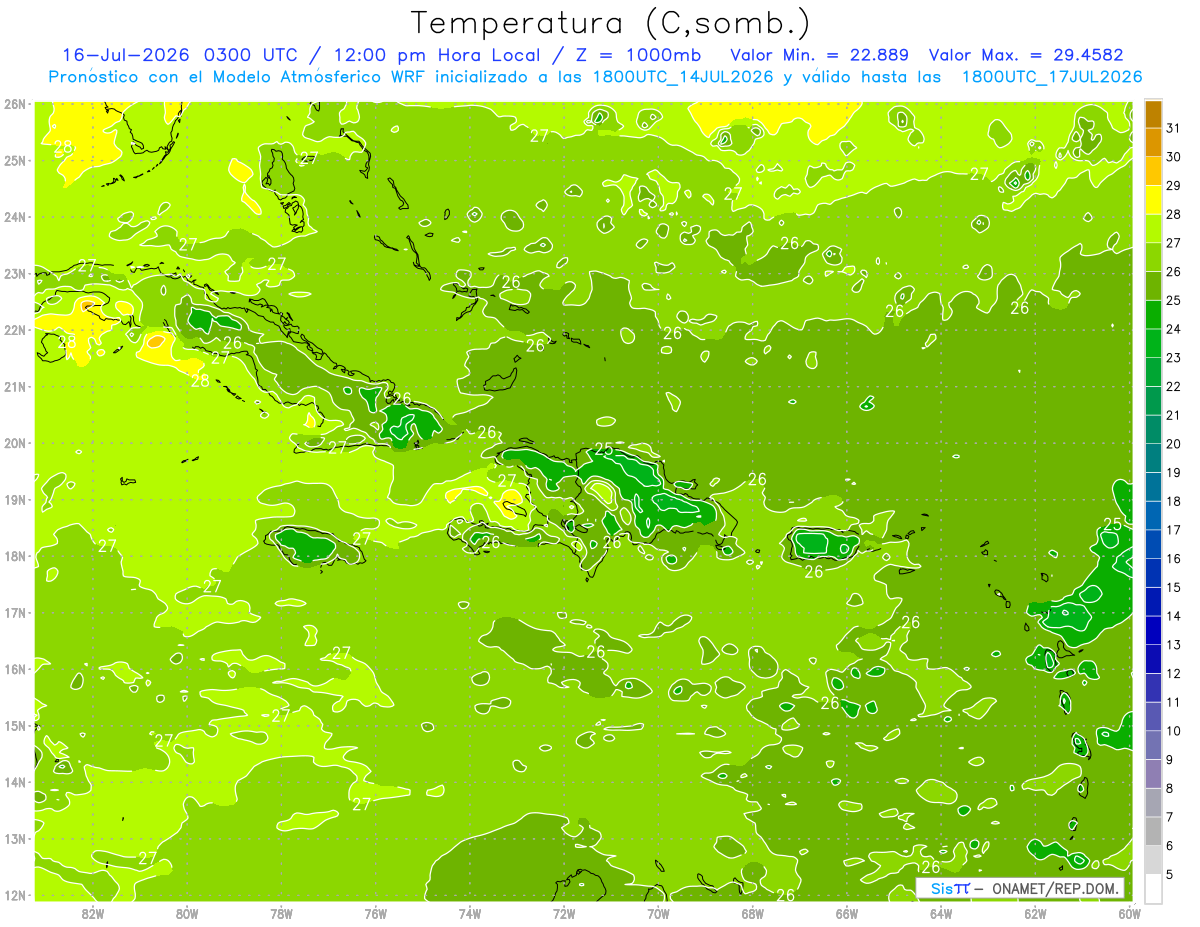The image size is (1200, 927).
Task: Click the '16' label on the color scale
Action: (1173, 559)
